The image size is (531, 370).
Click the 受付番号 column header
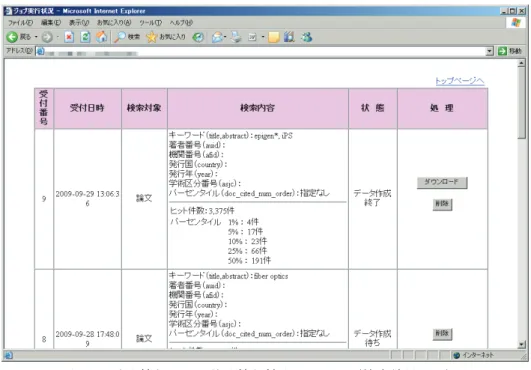coord(44,108)
